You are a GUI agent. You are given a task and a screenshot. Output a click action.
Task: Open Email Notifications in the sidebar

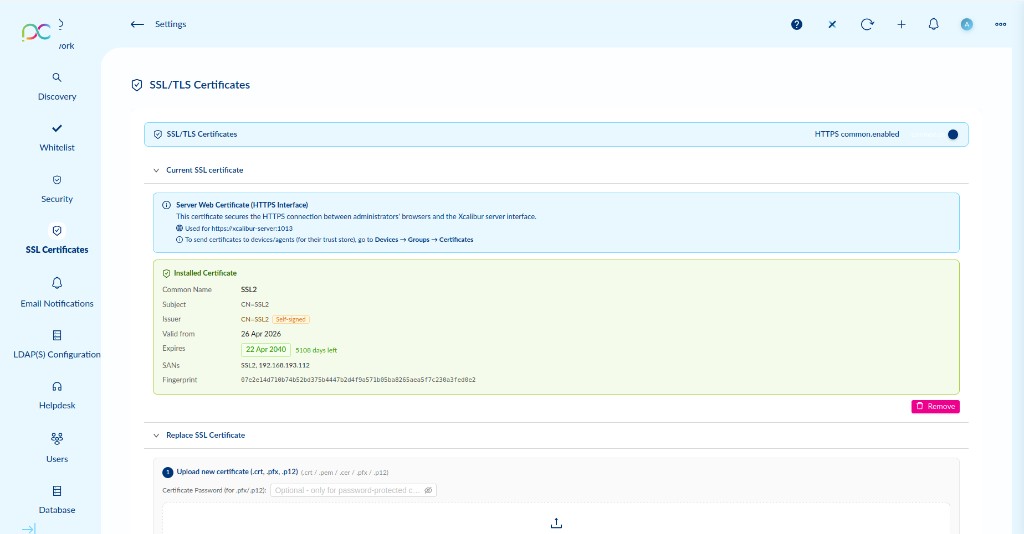[x=57, y=292]
